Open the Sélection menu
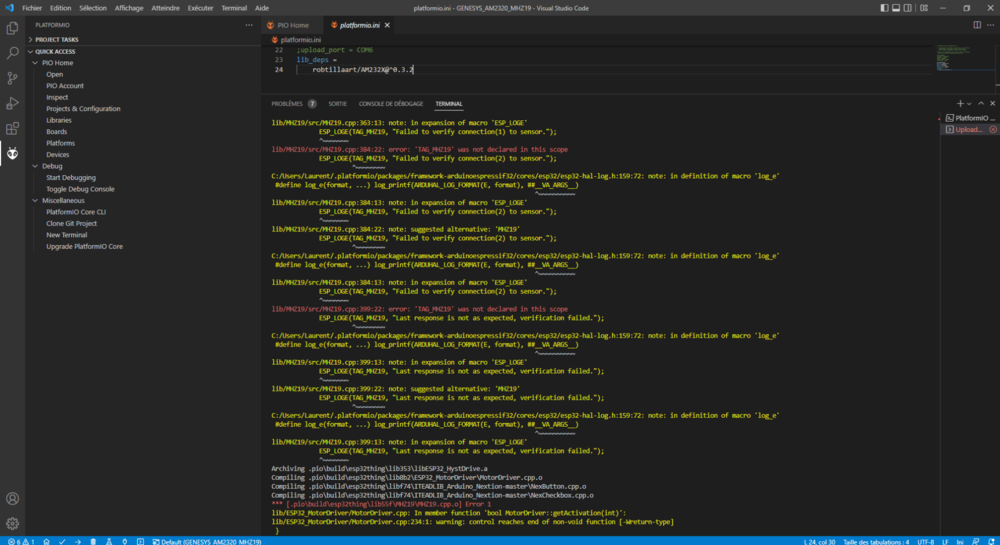Screen dimensions: 1000x545 coord(93,8)
